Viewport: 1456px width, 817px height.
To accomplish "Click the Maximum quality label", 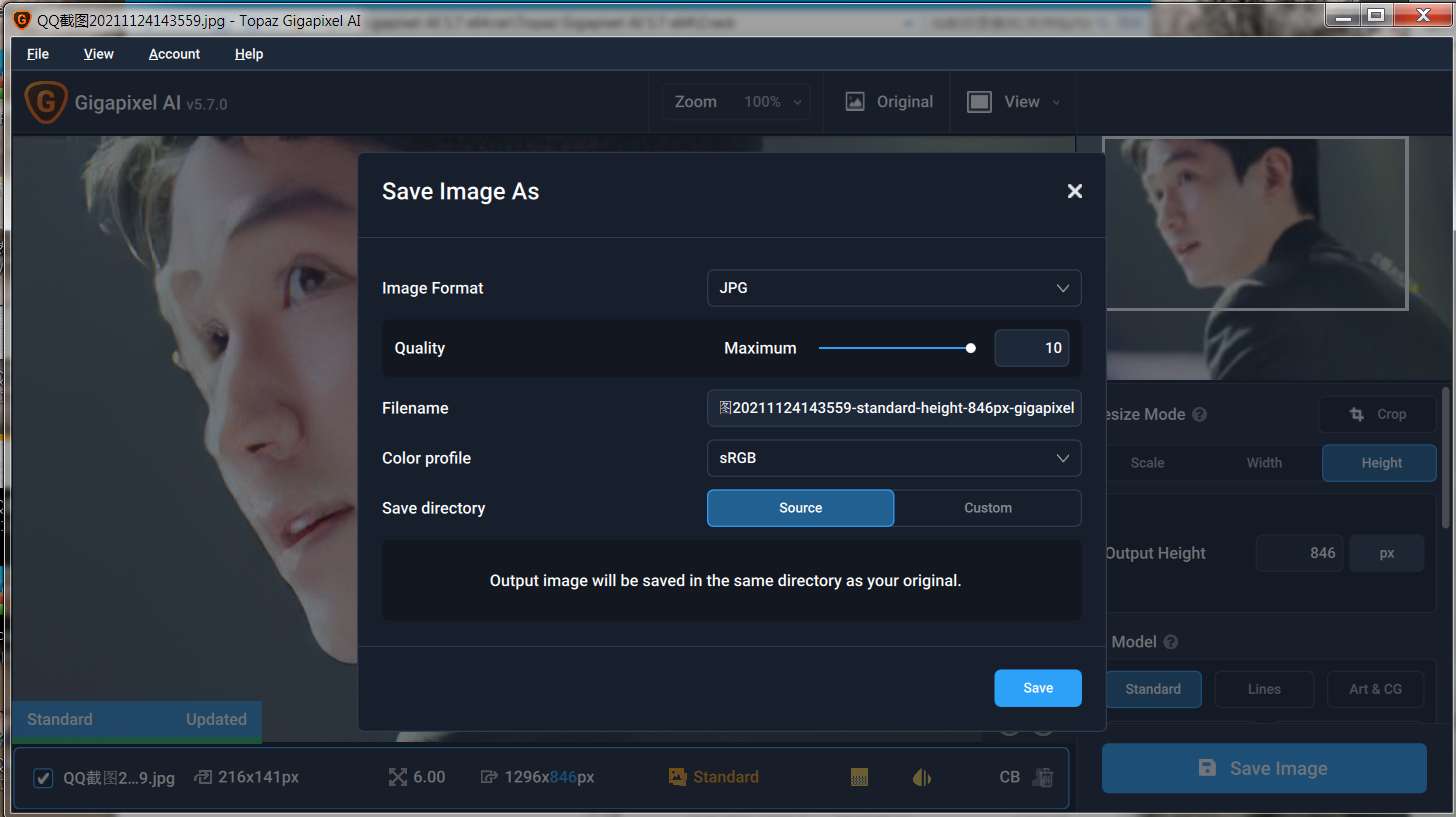I will coord(760,348).
